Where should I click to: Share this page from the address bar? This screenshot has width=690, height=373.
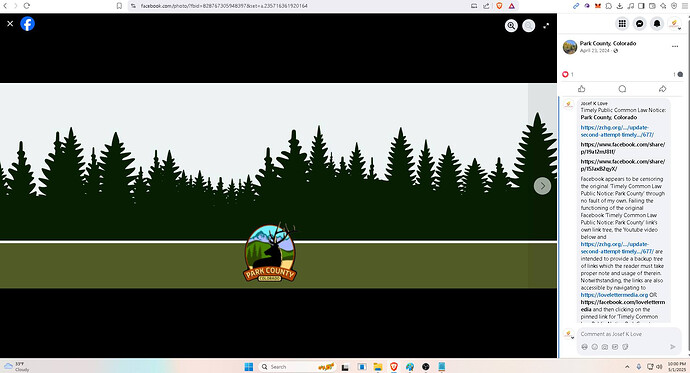coord(486,6)
